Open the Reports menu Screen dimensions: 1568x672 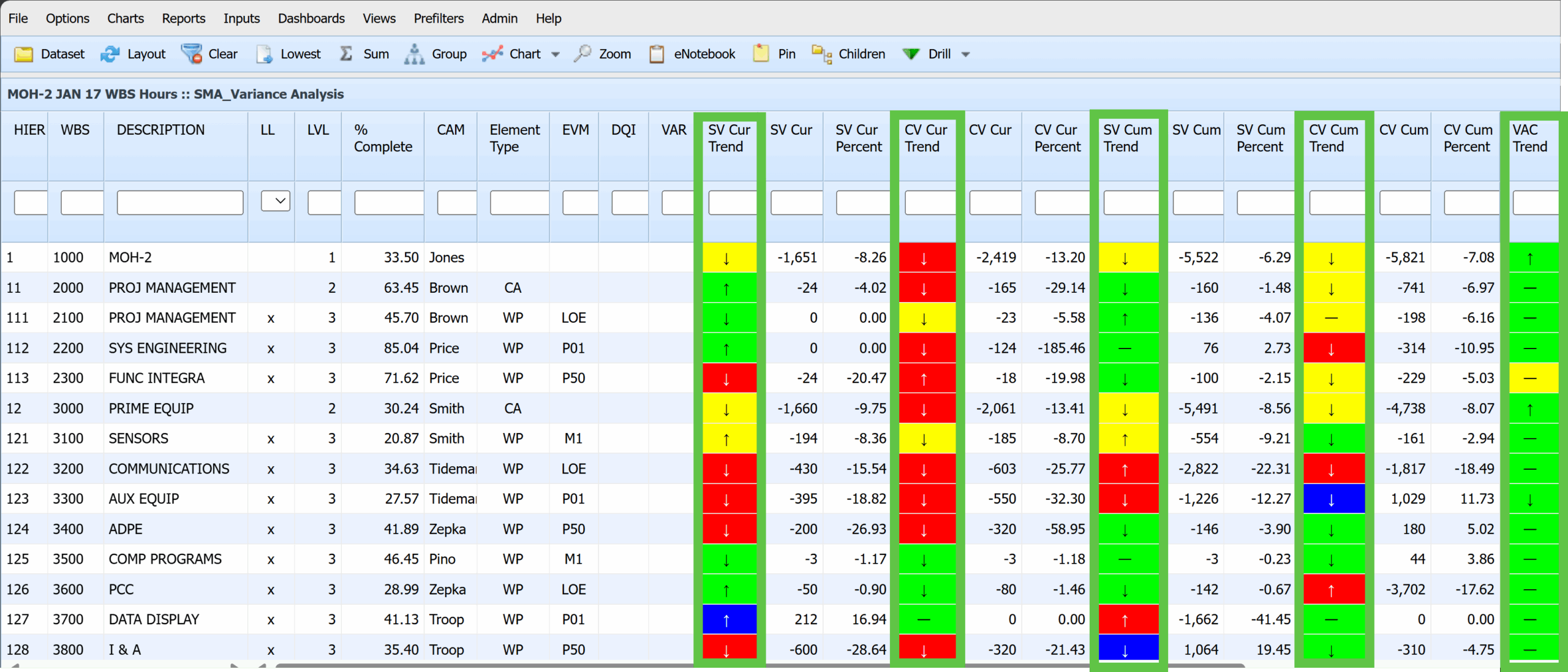coord(183,18)
